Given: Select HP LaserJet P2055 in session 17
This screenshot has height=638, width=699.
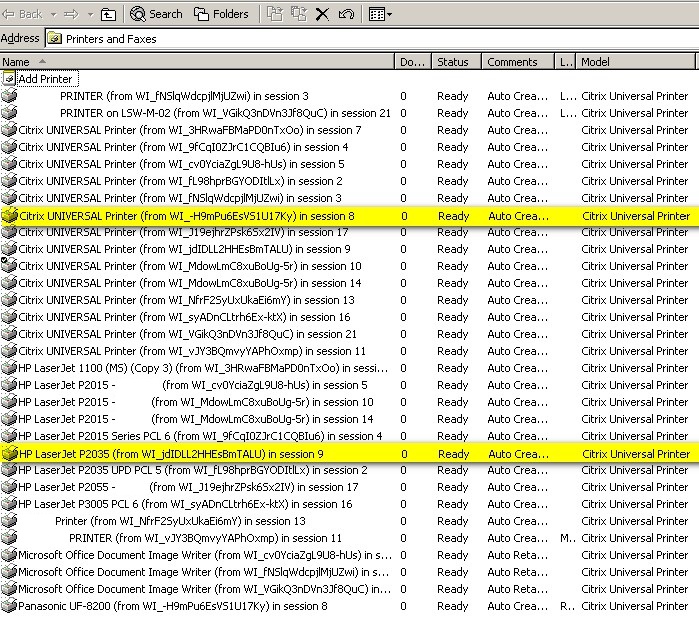Looking at the screenshot, I should coord(188,487).
